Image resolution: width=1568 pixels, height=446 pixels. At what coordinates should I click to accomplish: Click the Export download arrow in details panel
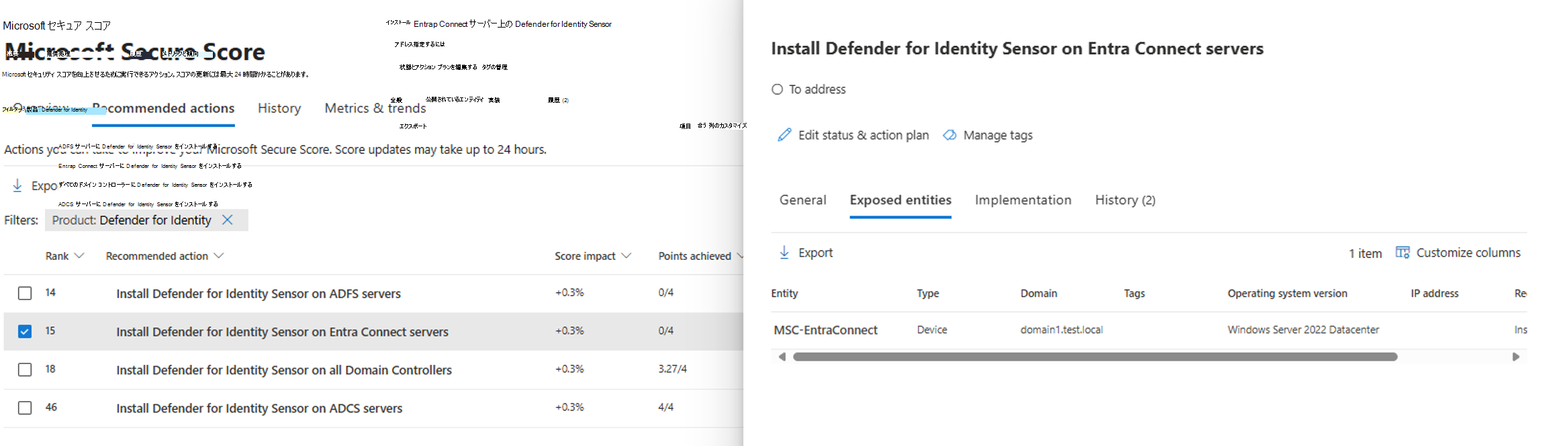tap(784, 253)
